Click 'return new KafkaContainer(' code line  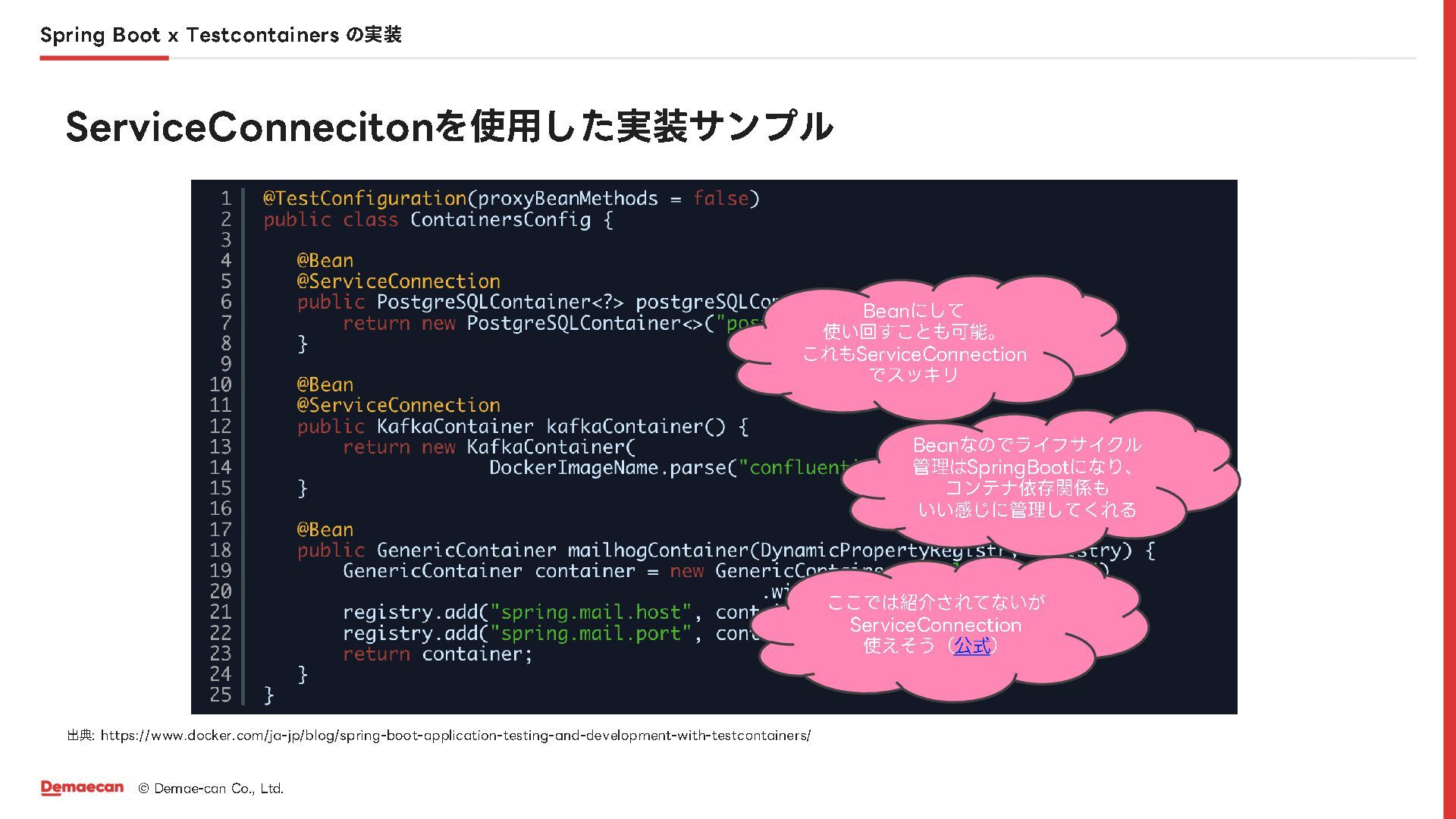(x=488, y=447)
